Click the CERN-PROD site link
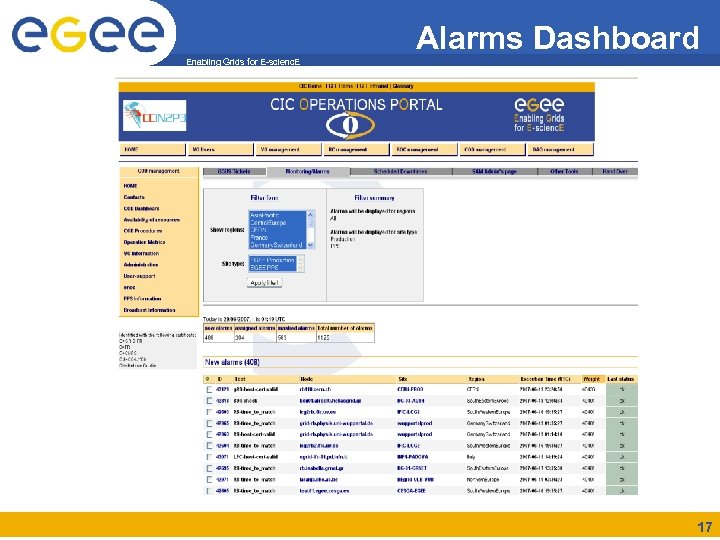This screenshot has height=540, width=720. (410, 389)
